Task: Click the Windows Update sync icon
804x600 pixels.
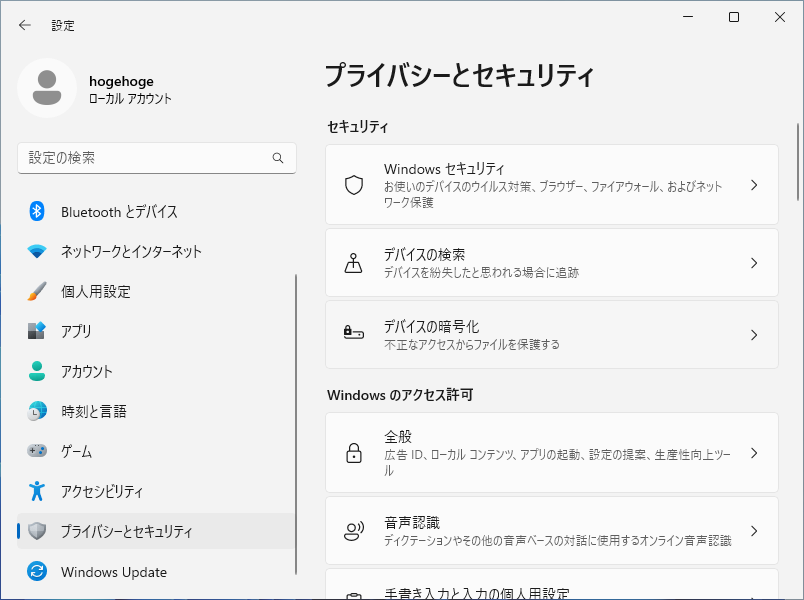Action: point(37,572)
